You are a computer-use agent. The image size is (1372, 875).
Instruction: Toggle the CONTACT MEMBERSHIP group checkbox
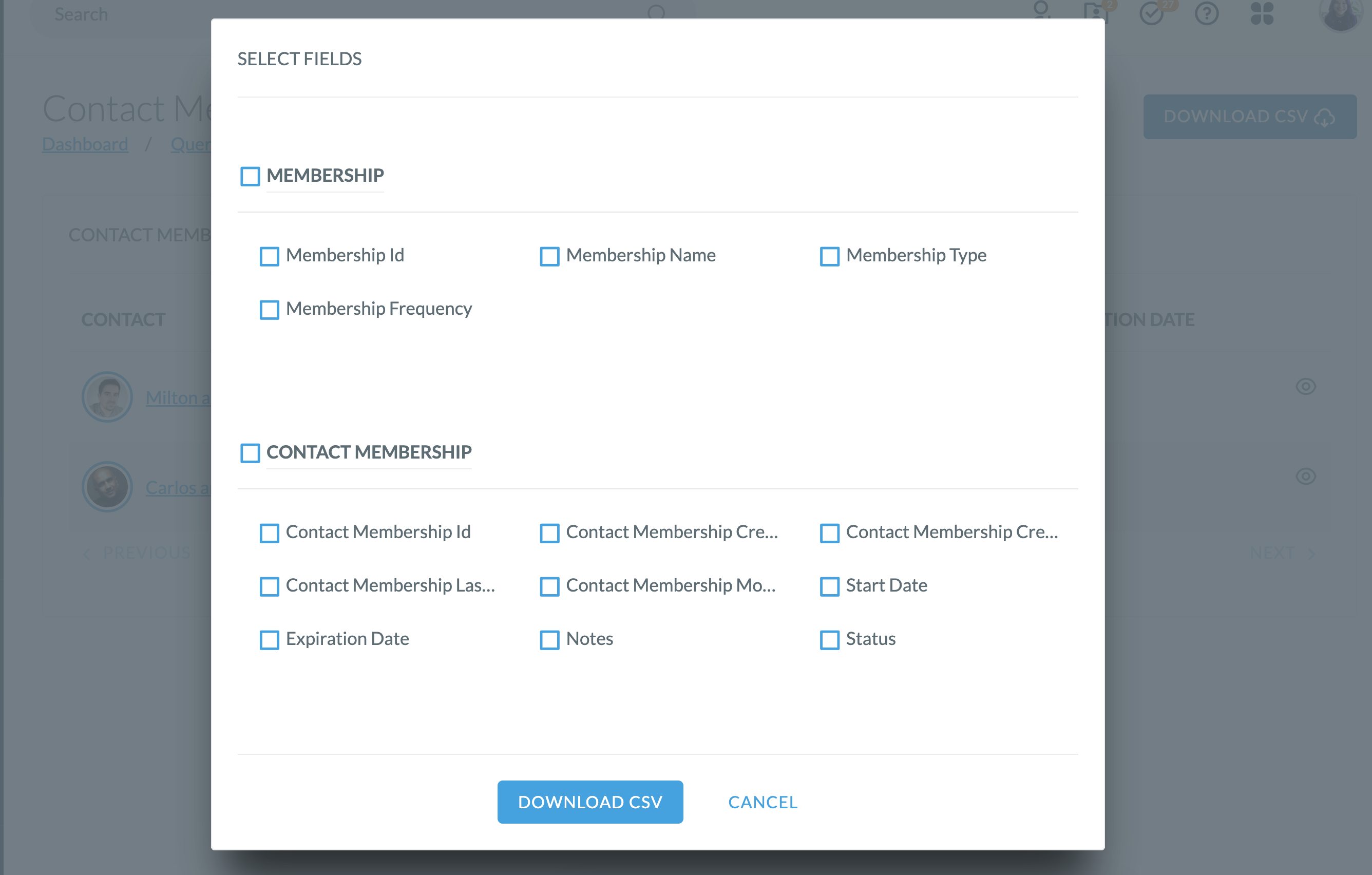[250, 453]
